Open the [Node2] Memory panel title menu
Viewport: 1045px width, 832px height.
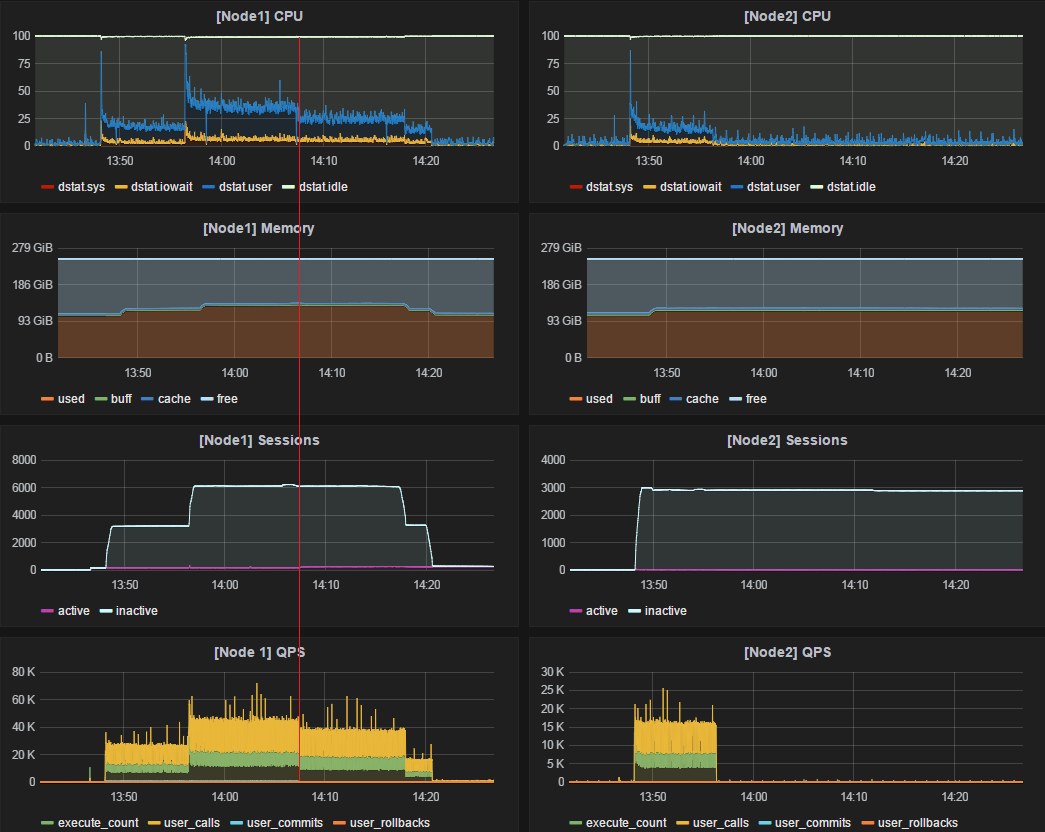pyautogui.click(x=787, y=229)
